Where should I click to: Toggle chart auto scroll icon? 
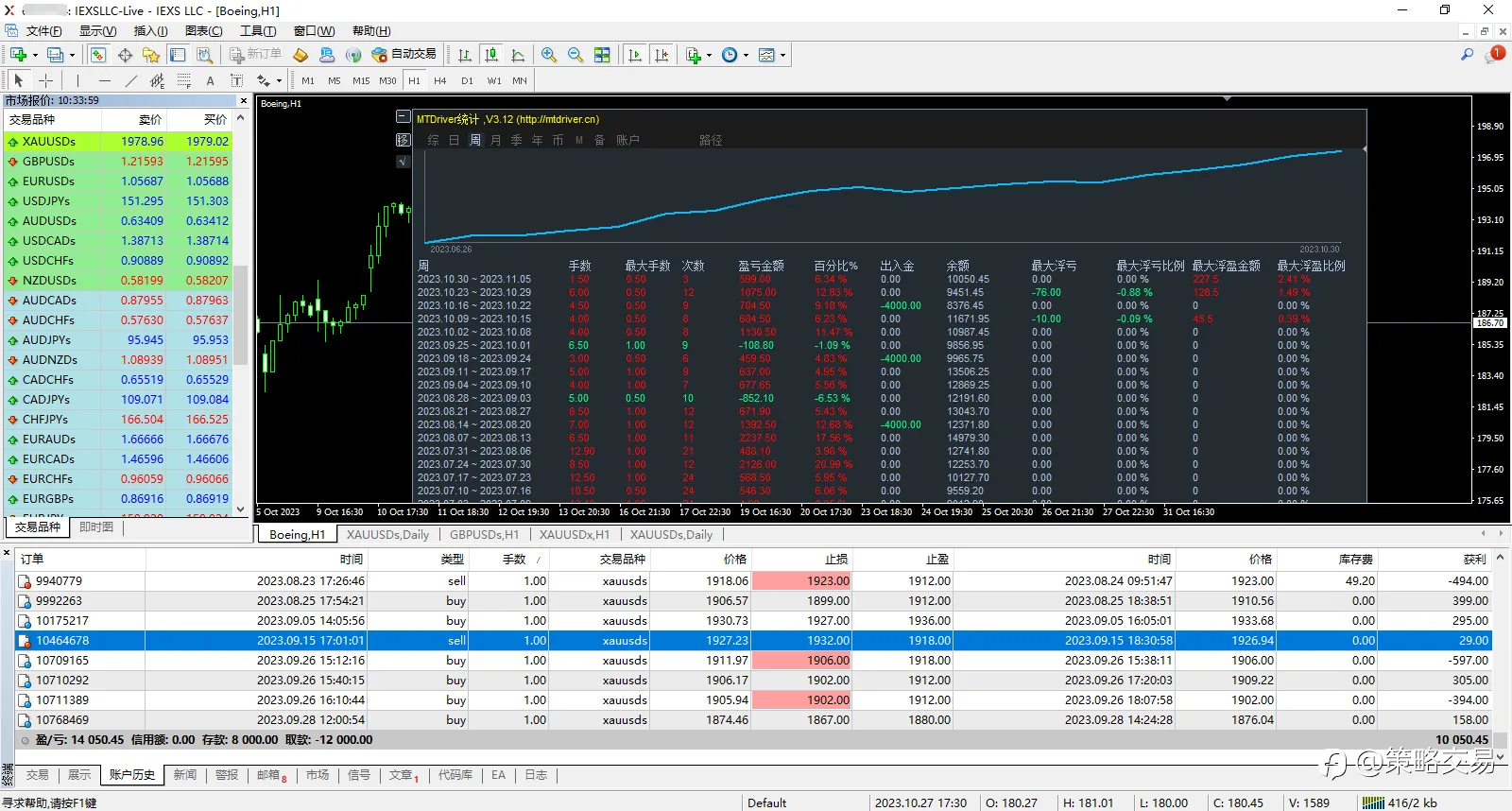tap(635, 55)
